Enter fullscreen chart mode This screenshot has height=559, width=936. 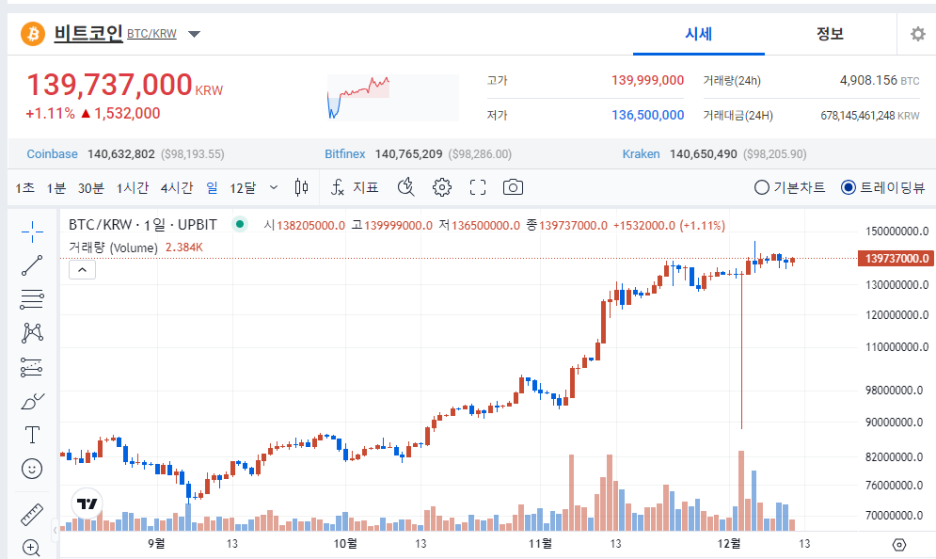point(478,188)
